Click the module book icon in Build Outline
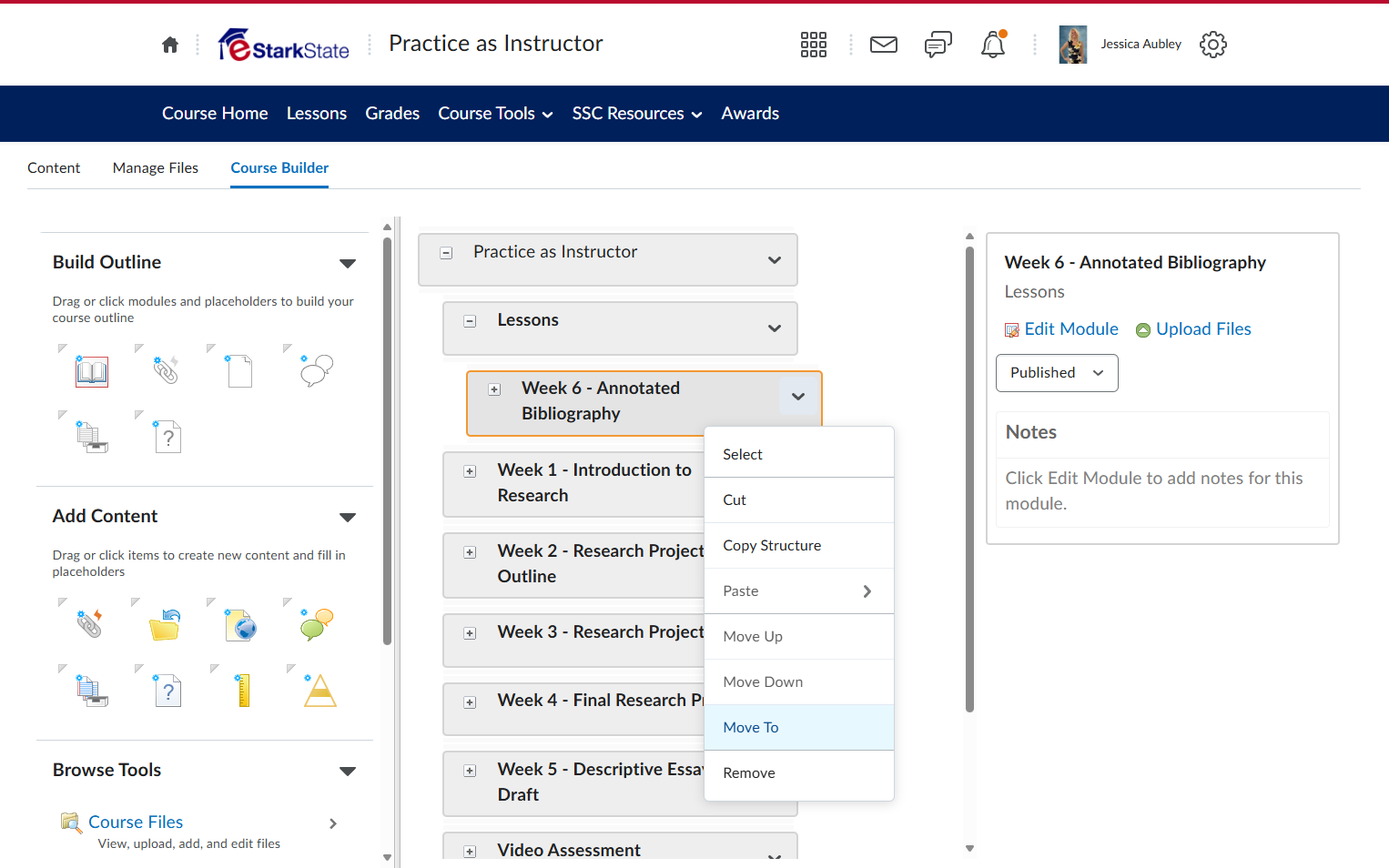The height and width of the screenshot is (868, 1389). [92, 371]
